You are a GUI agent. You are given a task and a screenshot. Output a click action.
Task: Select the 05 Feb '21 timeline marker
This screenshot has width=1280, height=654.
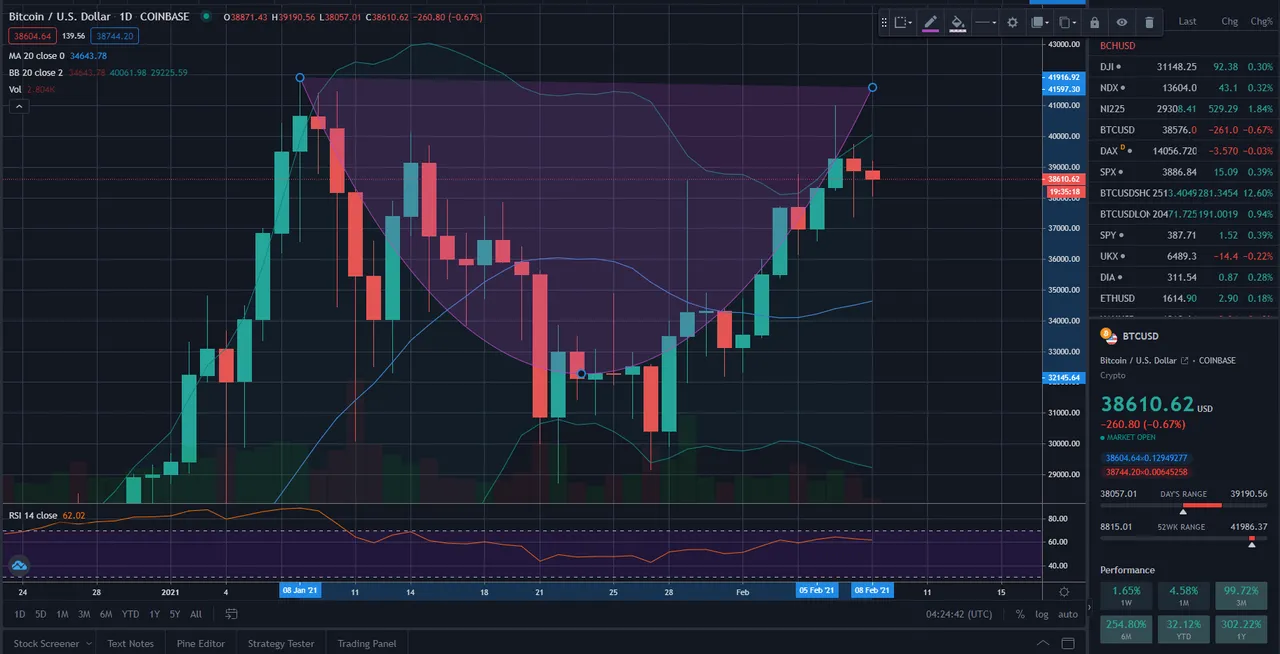816,591
